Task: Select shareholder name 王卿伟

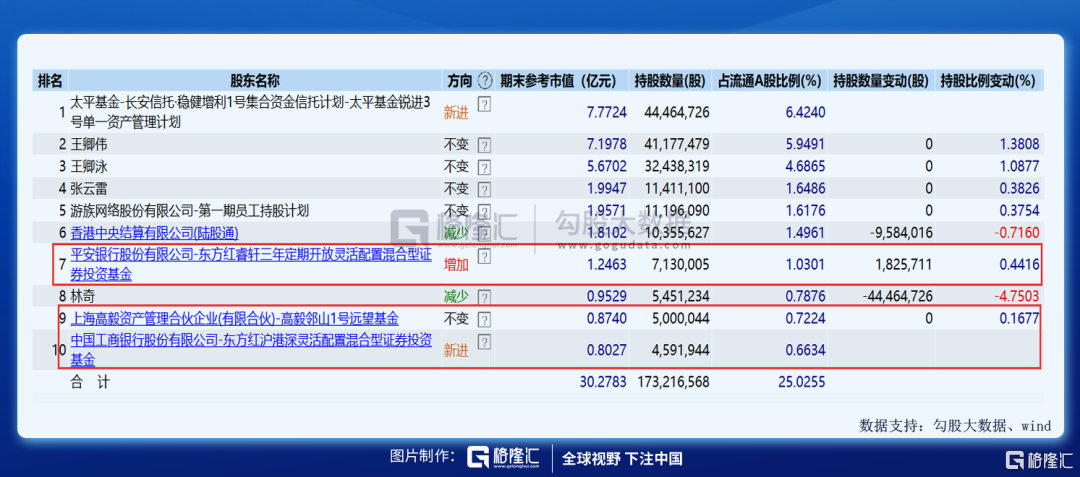Action: 89,145
